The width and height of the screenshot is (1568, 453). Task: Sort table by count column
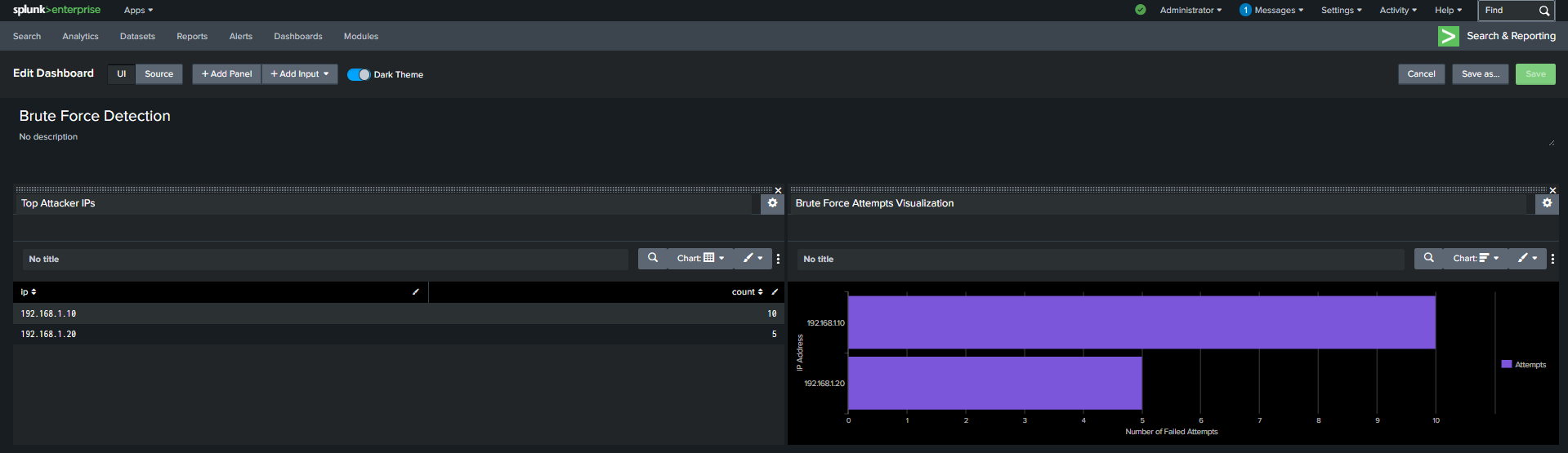coord(747,292)
